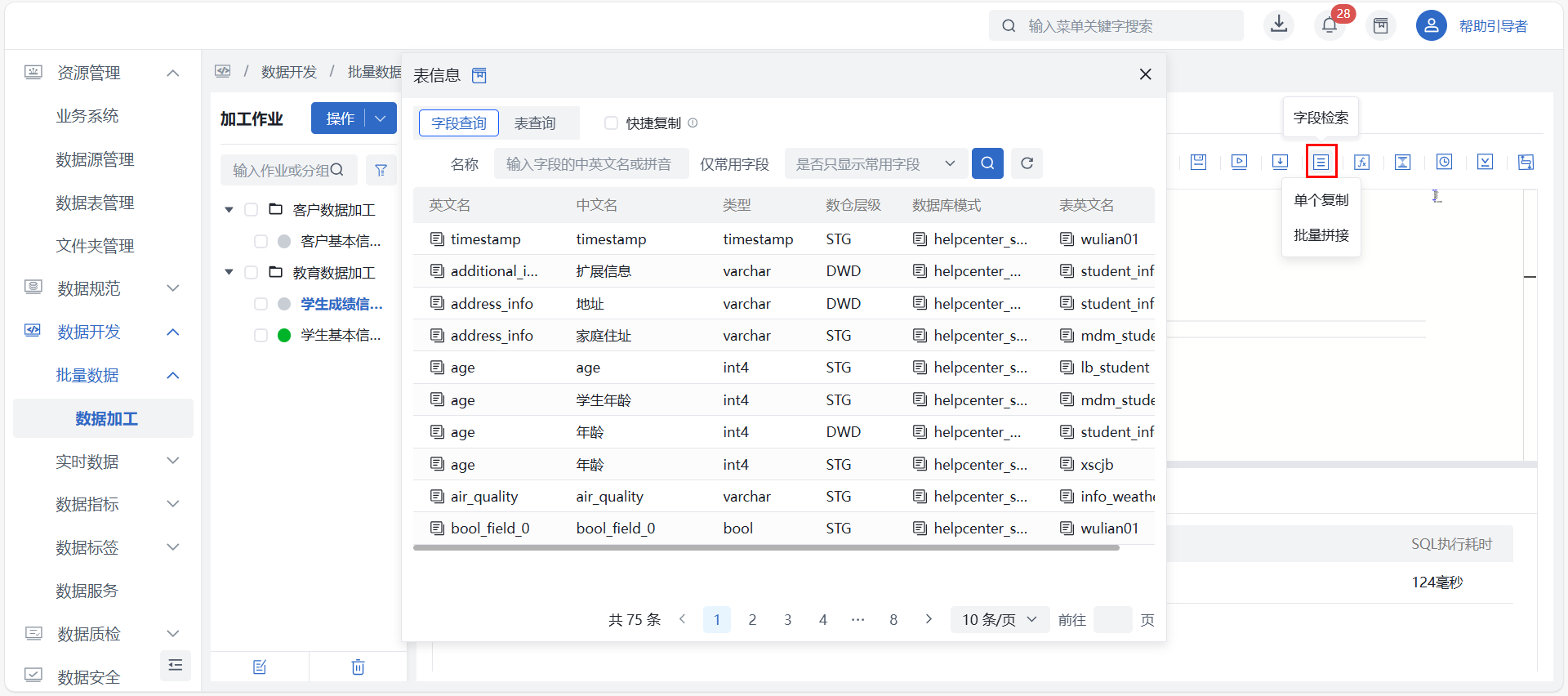Close the 表信息 dialog
Image resolution: width=1568 pixels, height=696 pixels.
pyautogui.click(x=1146, y=74)
